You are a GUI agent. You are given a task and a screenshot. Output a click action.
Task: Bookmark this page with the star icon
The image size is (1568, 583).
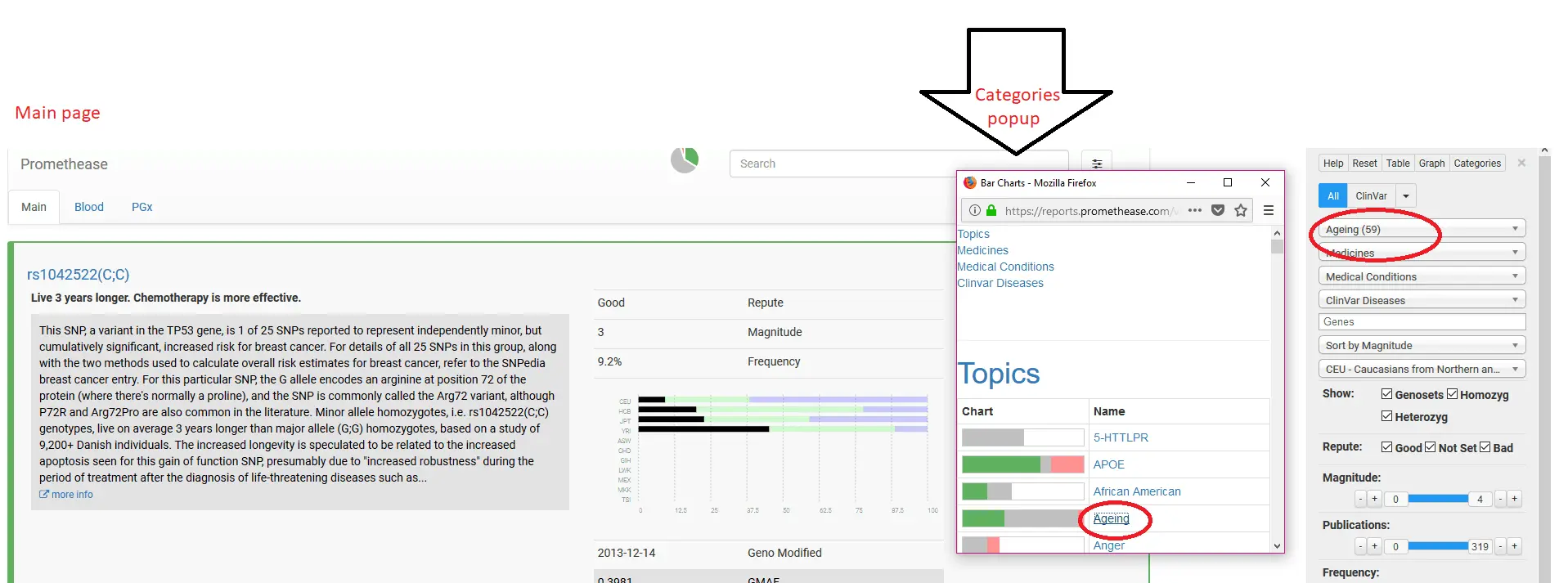click(x=1241, y=210)
